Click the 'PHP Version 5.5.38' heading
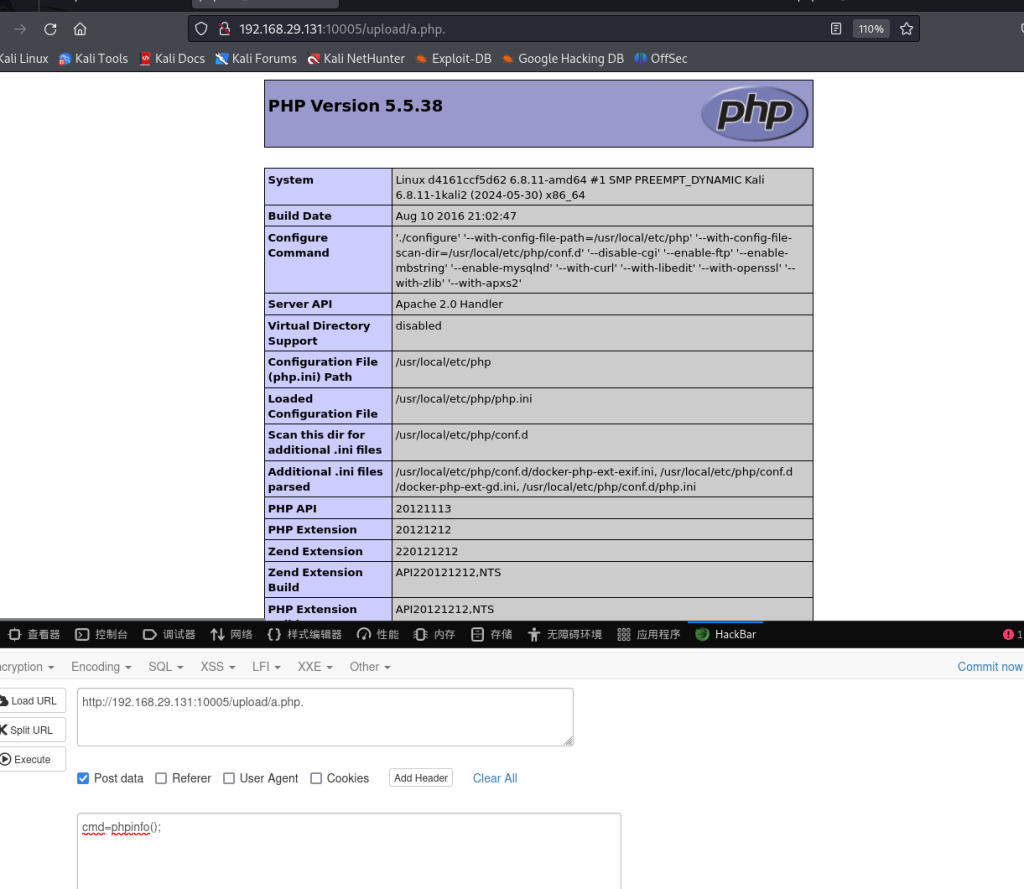The image size is (1024, 889). (x=355, y=106)
